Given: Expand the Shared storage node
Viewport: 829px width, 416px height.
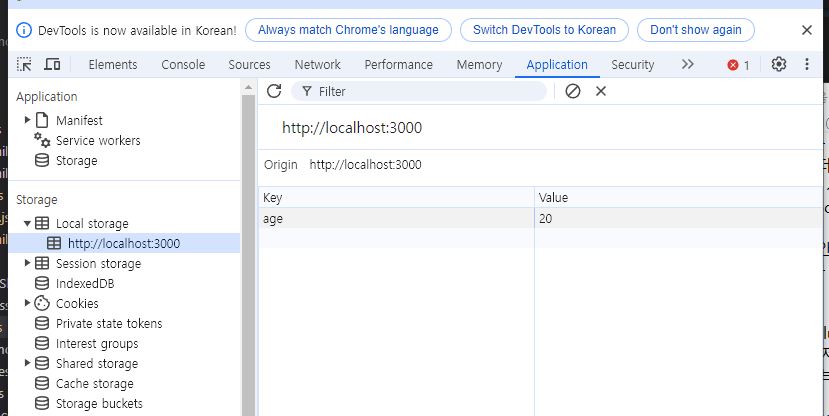Looking at the screenshot, I should click(27, 363).
